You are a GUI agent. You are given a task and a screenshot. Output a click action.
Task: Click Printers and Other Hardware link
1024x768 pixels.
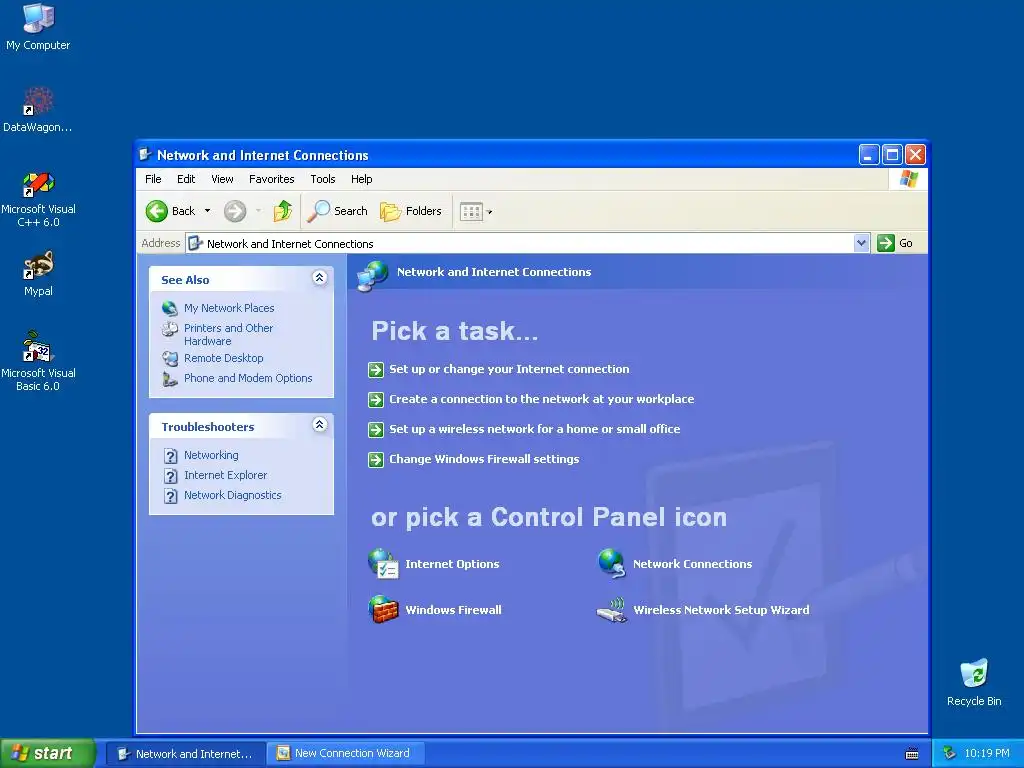click(x=229, y=334)
